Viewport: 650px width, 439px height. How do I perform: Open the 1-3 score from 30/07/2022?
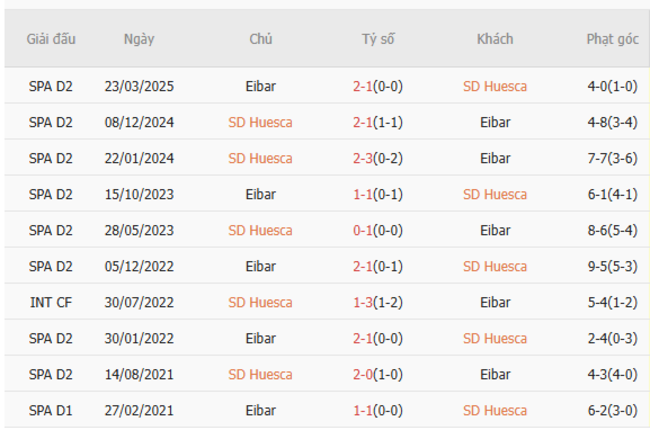363,302
